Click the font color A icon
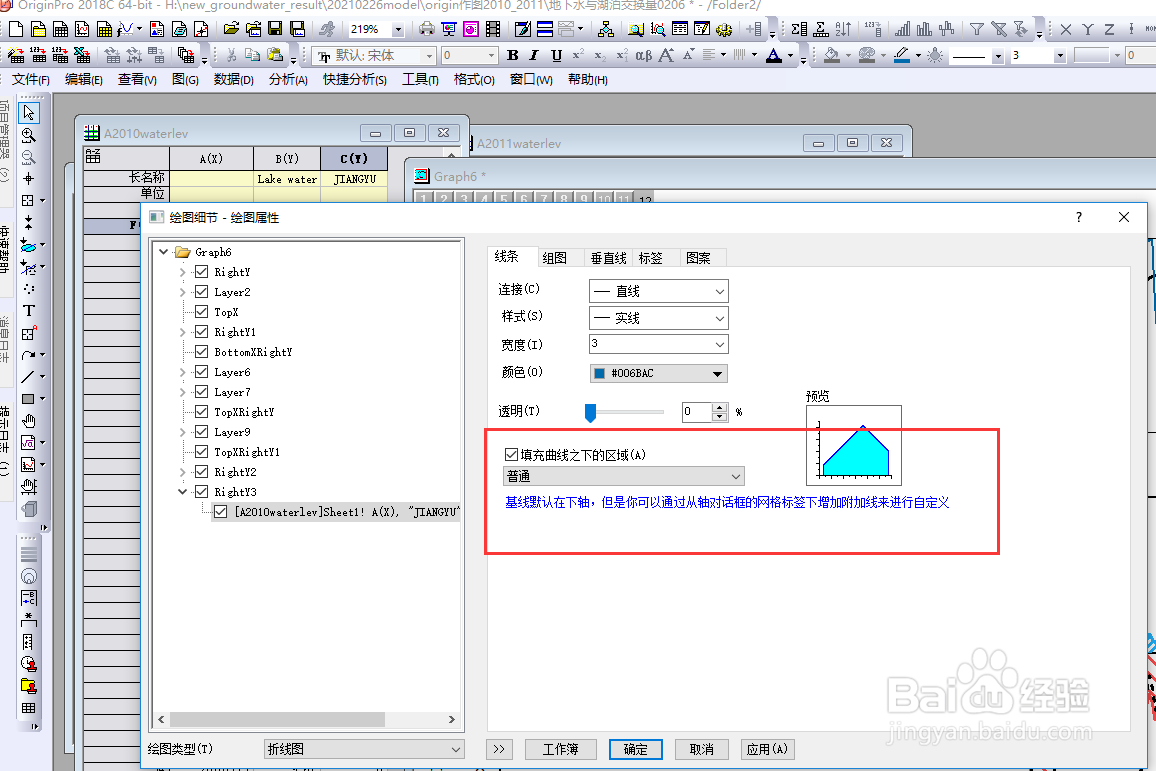Screen dimensions: 1156x771 pos(773,55)
